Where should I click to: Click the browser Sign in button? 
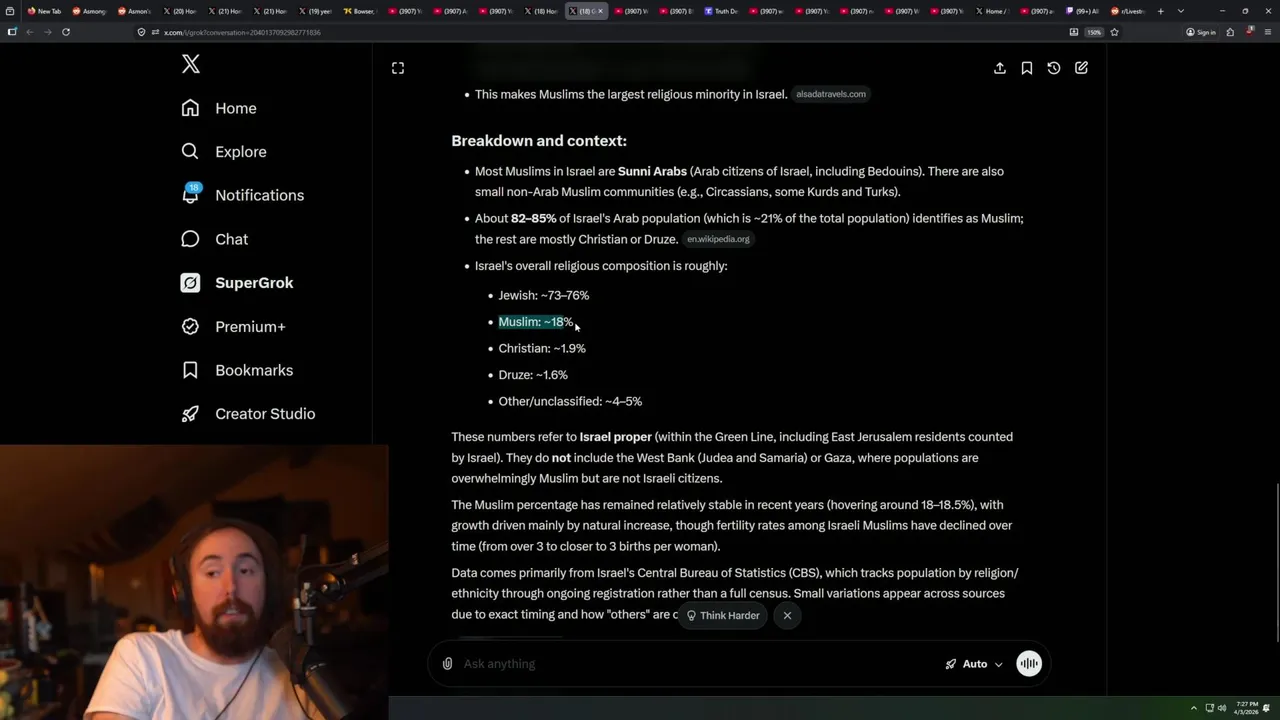1201,32
